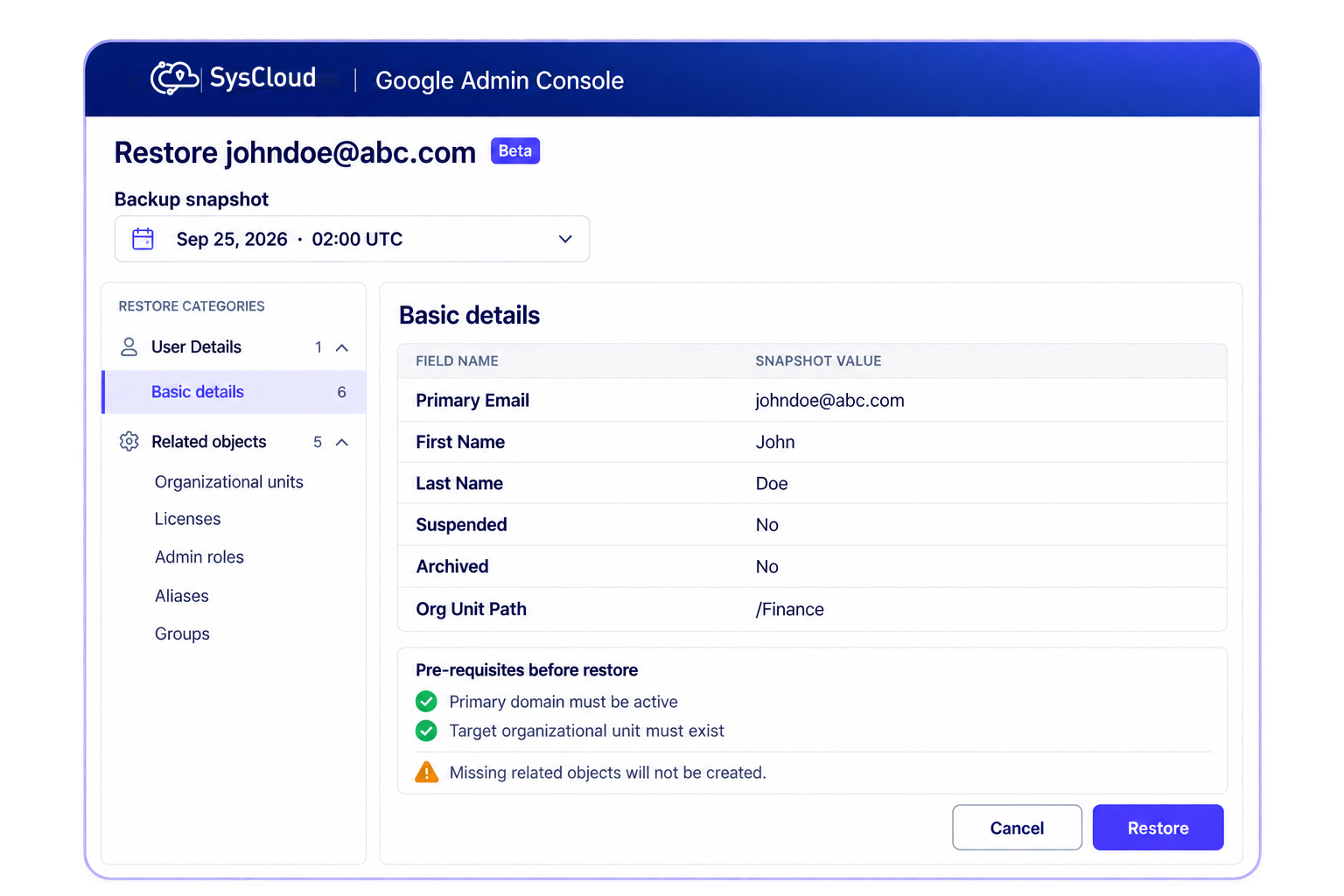Click the Archived row value No
This screenshot has height=896, width=1344.
(x=766, y=567)
